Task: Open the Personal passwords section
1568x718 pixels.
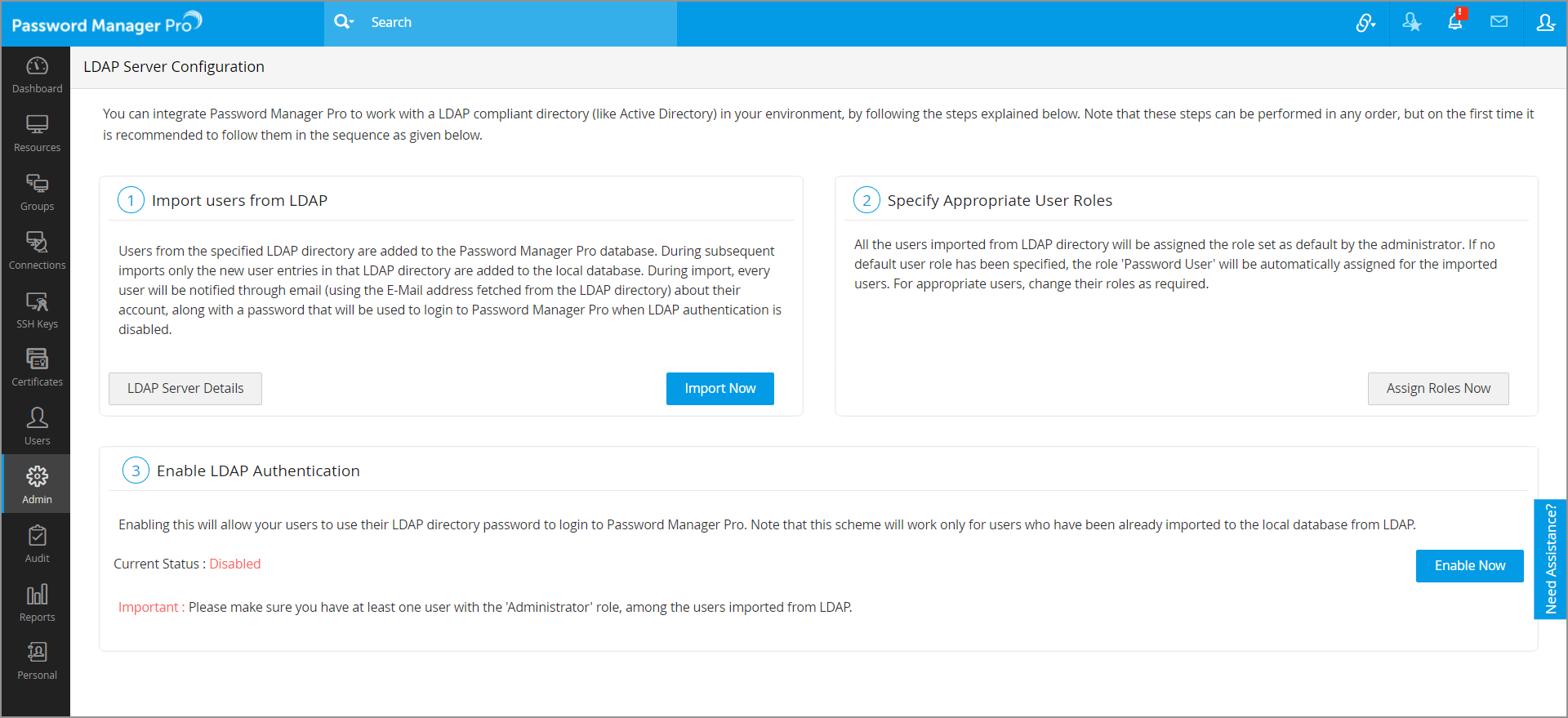Action: click(37, 662)
